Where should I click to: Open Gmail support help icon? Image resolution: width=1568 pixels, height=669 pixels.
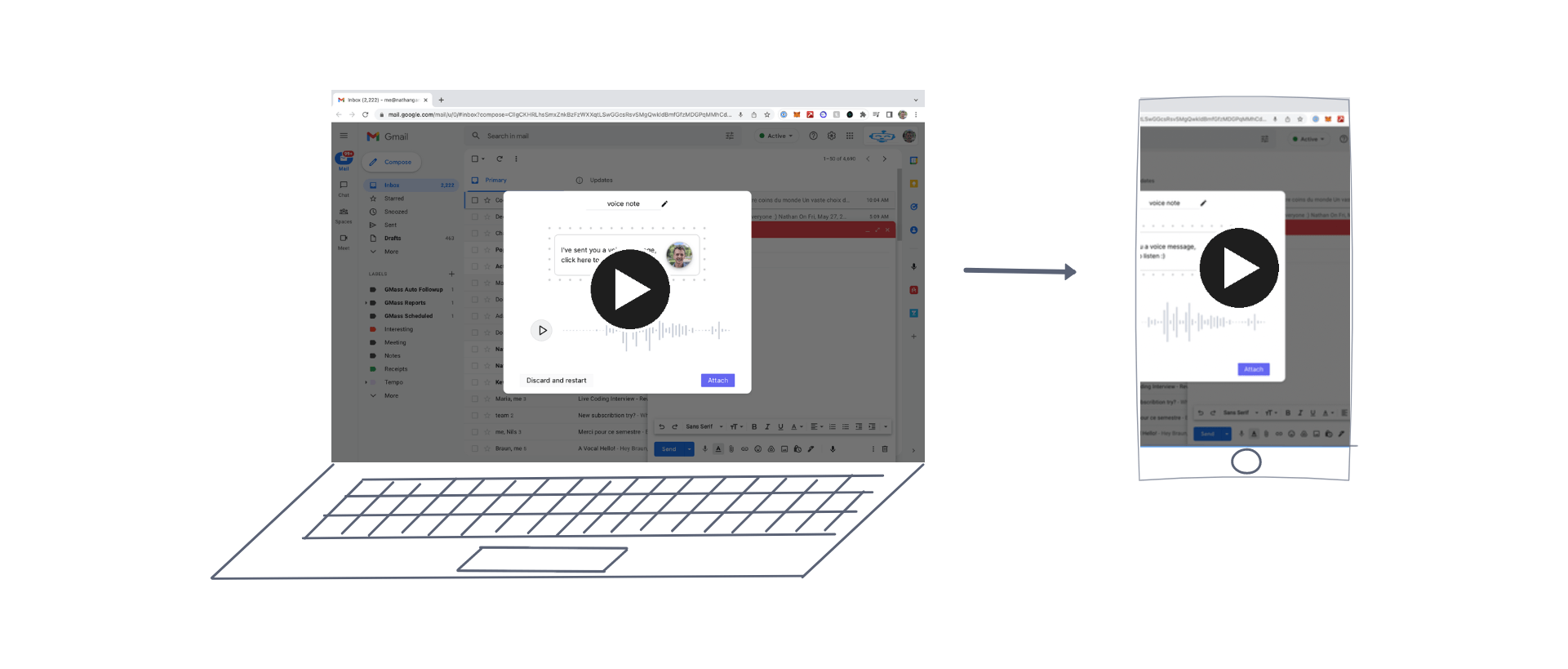point(813,136)
